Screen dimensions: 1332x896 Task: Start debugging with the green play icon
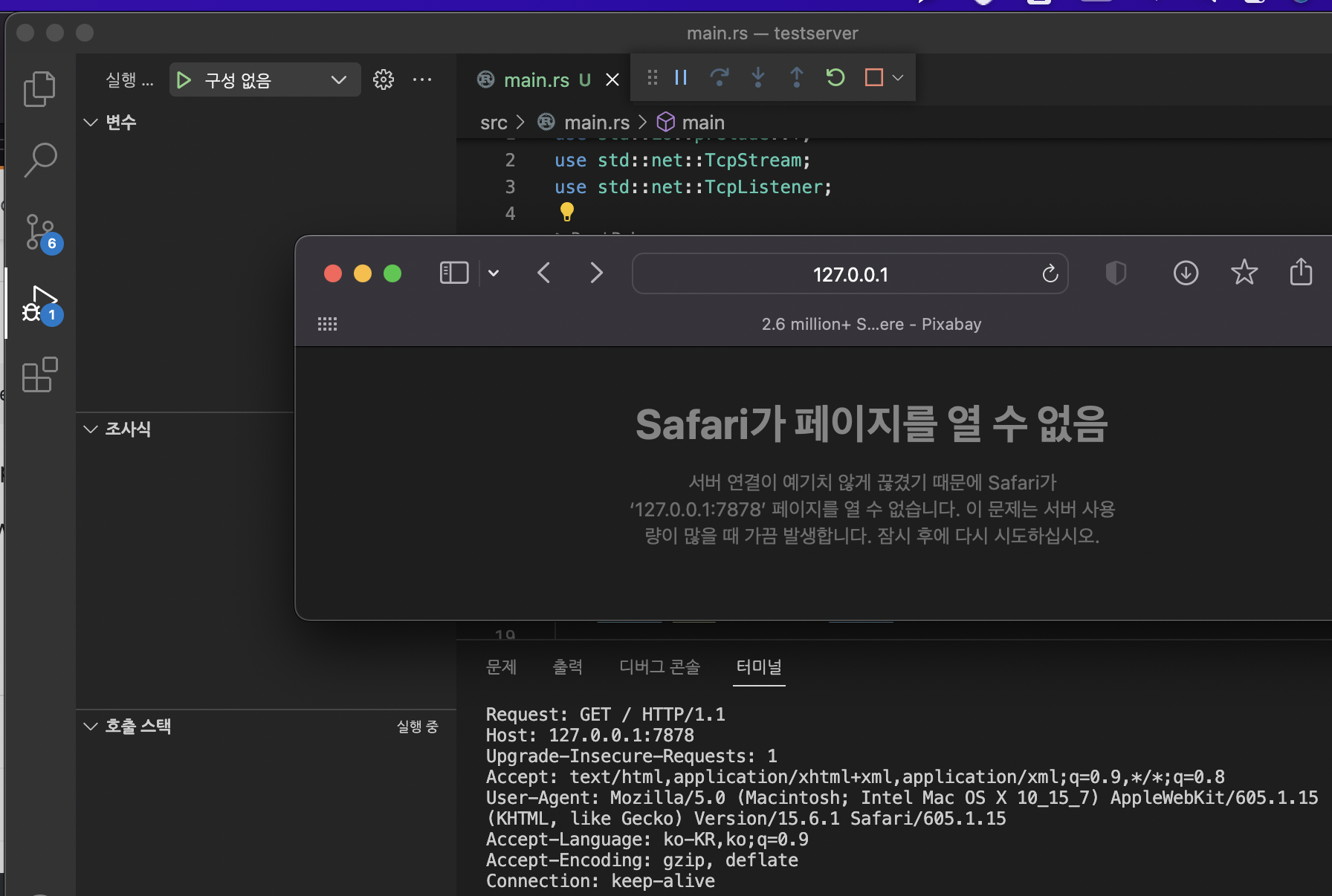tap(184, 79)
